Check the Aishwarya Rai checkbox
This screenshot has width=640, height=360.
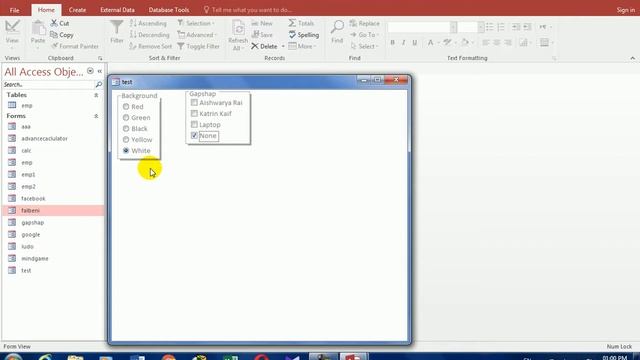pyautogui.click(x=194, y=102)
